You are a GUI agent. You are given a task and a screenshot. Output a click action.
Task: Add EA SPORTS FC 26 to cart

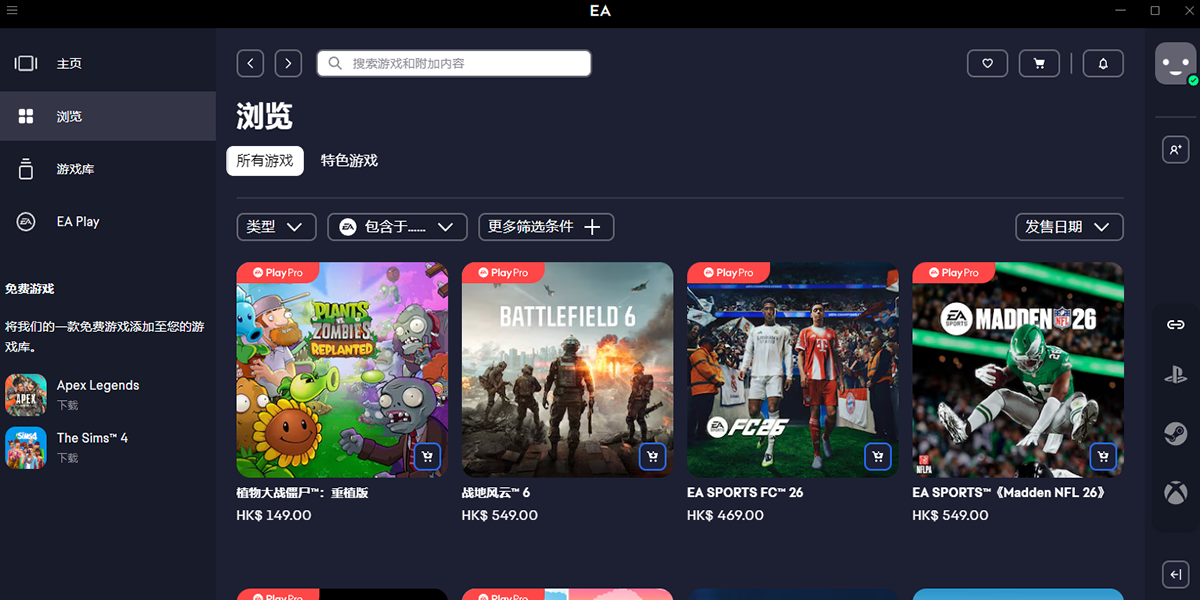[877, 457]
